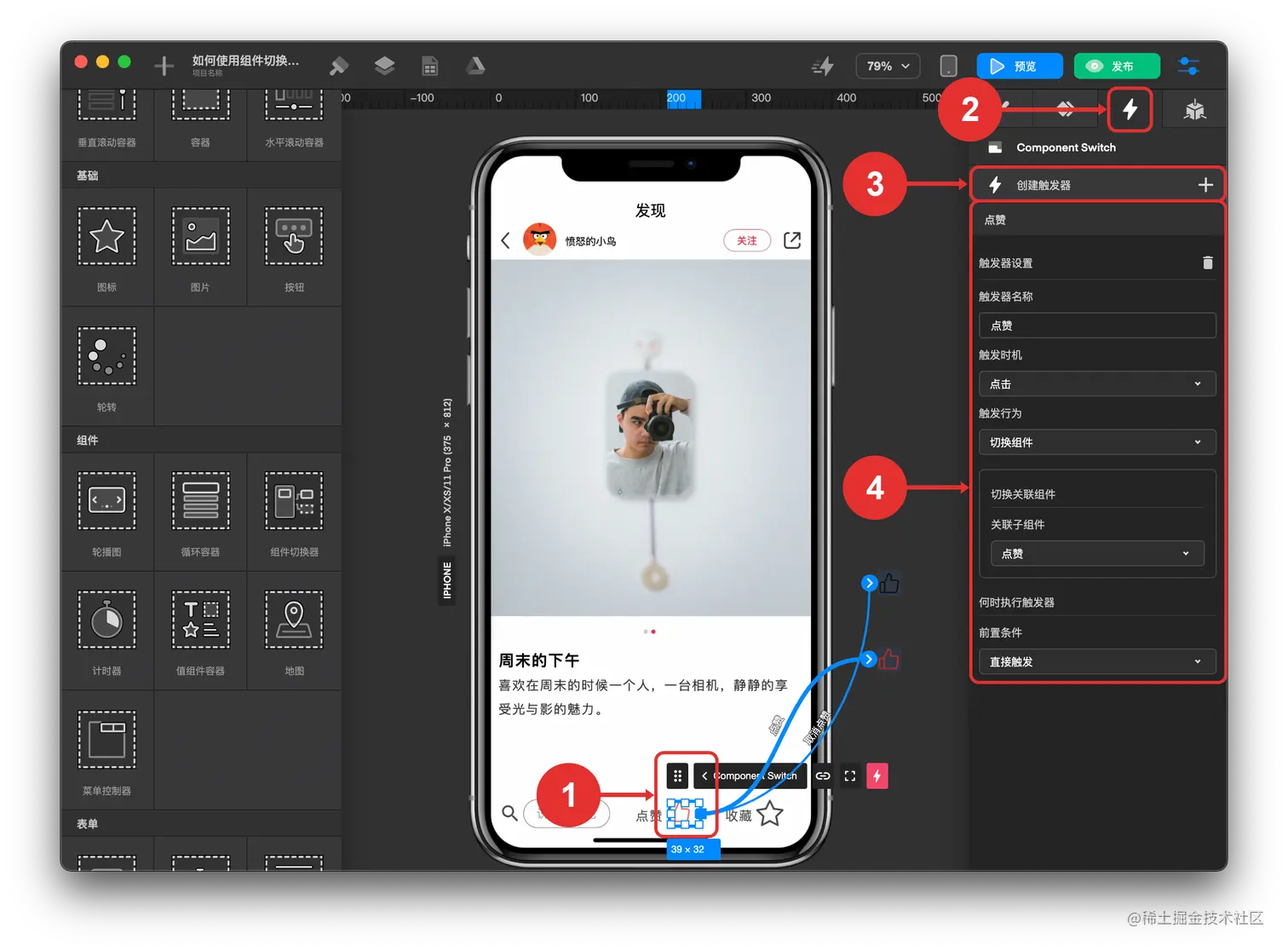Viewport: 1288px width, 951px height.
Task: Click the vertical IPHONE device label
Action: pos(447,580)
